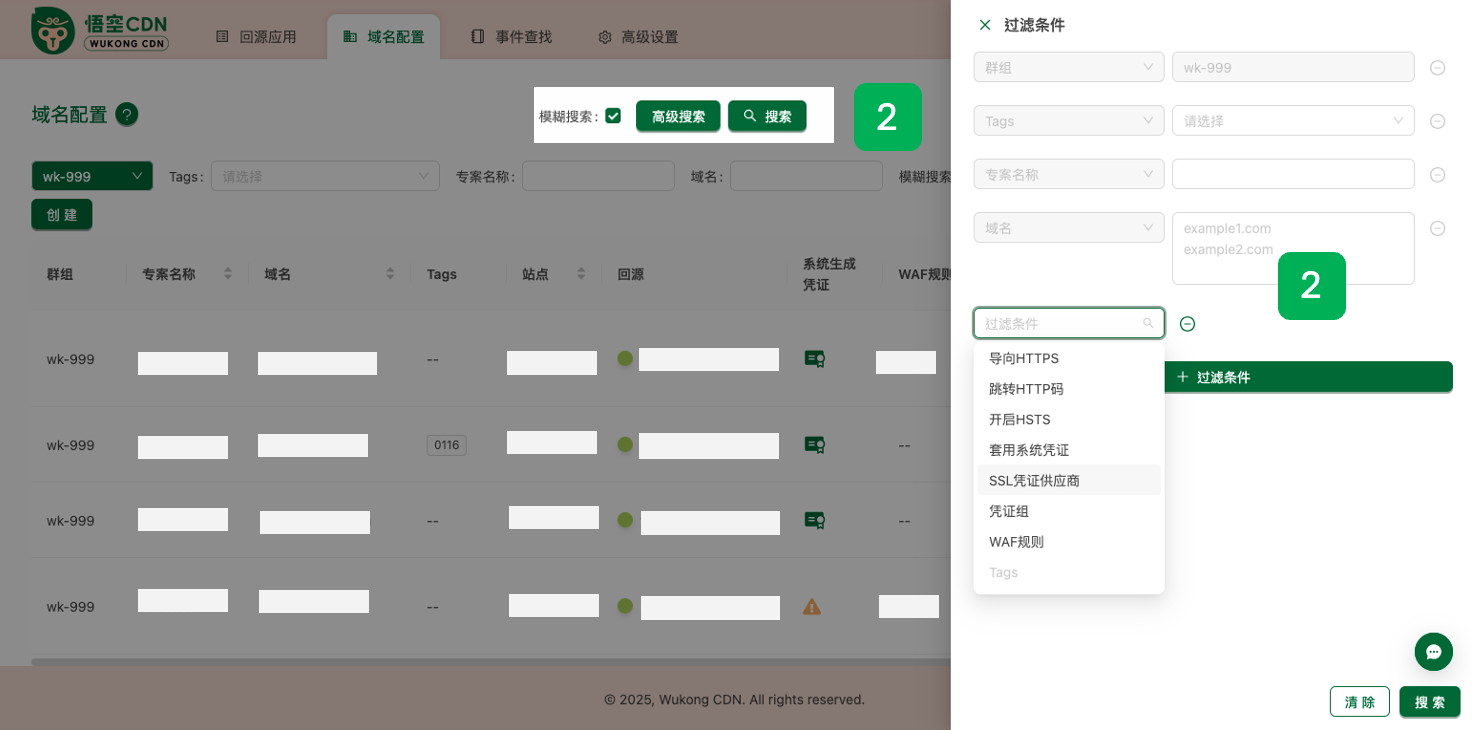Click the 高级搜索 button

pos(678,116)
